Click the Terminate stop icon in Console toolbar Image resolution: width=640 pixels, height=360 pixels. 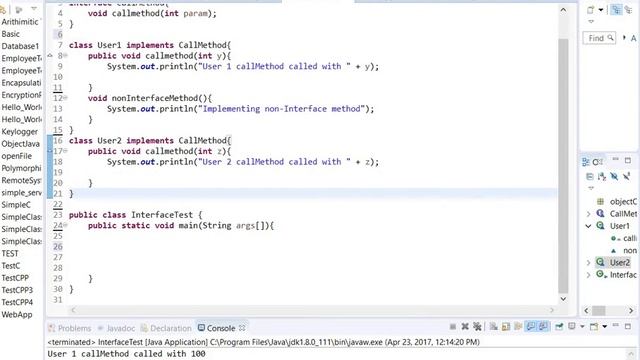click(453, 327)
